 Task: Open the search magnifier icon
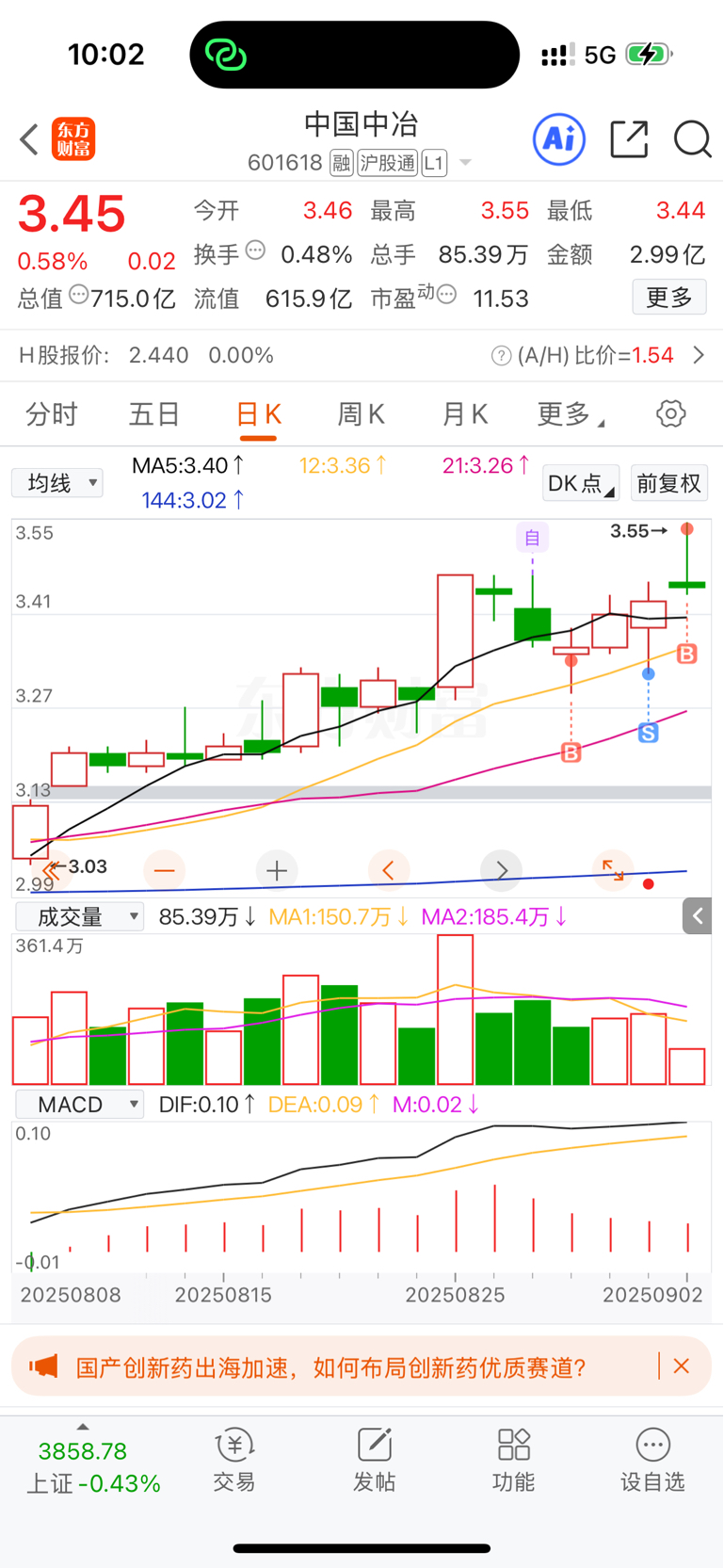pos(692,139)
